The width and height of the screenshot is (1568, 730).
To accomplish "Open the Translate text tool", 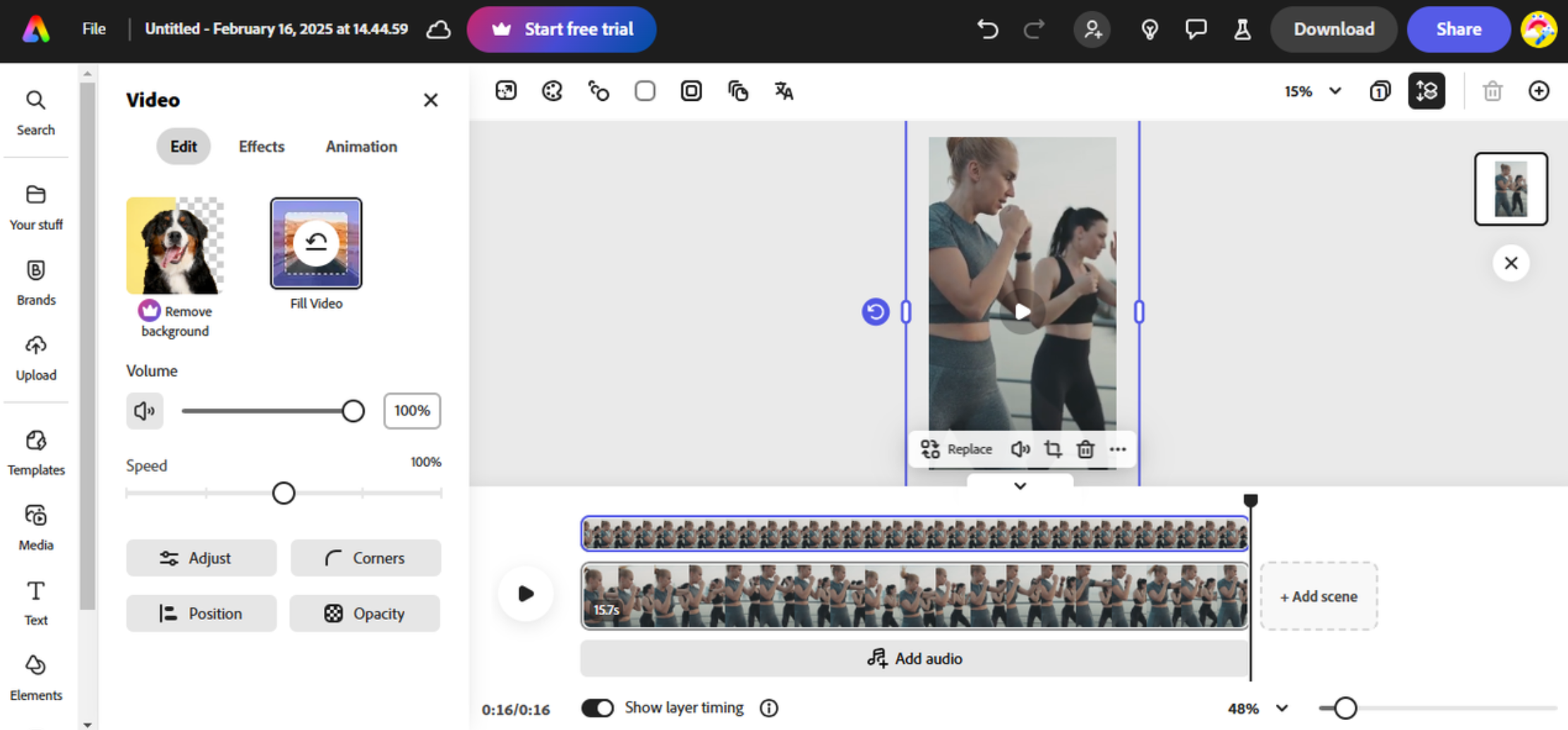I will [x=783, y=91].
